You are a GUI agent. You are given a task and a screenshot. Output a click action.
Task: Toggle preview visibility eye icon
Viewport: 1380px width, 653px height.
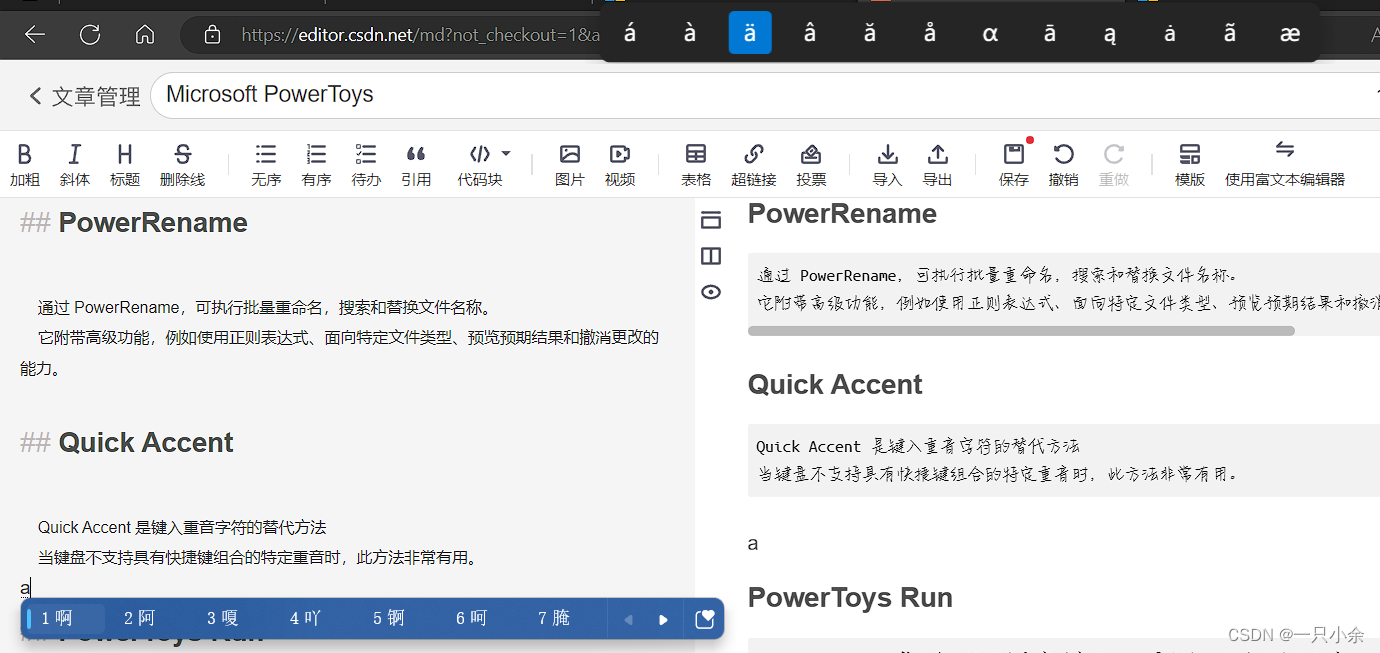[x=711, y=292]
